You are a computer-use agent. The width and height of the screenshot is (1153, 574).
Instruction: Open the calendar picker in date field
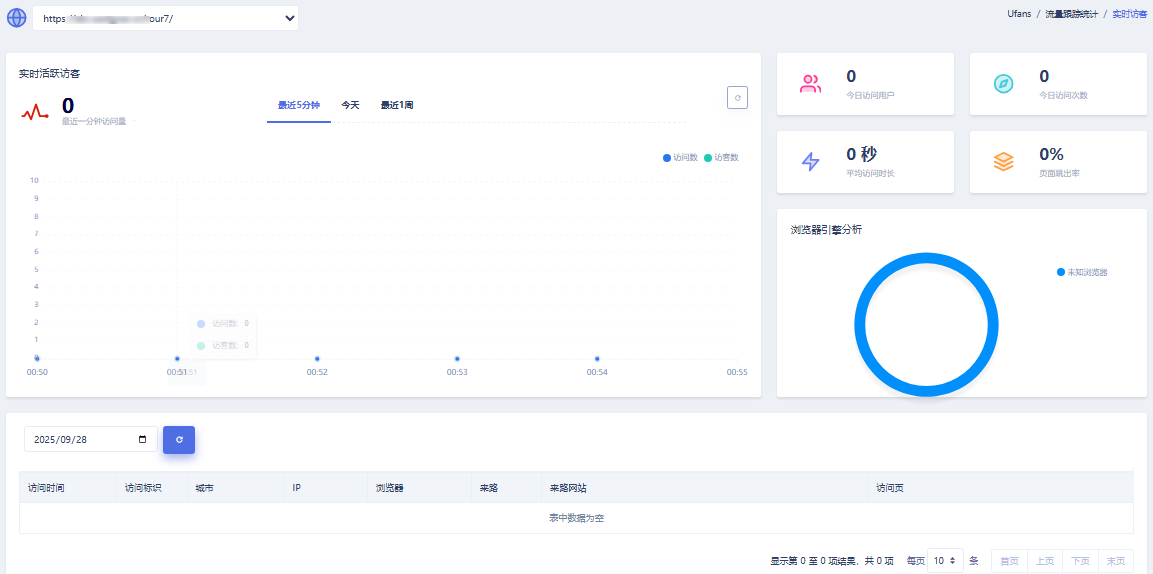(143, 440)
